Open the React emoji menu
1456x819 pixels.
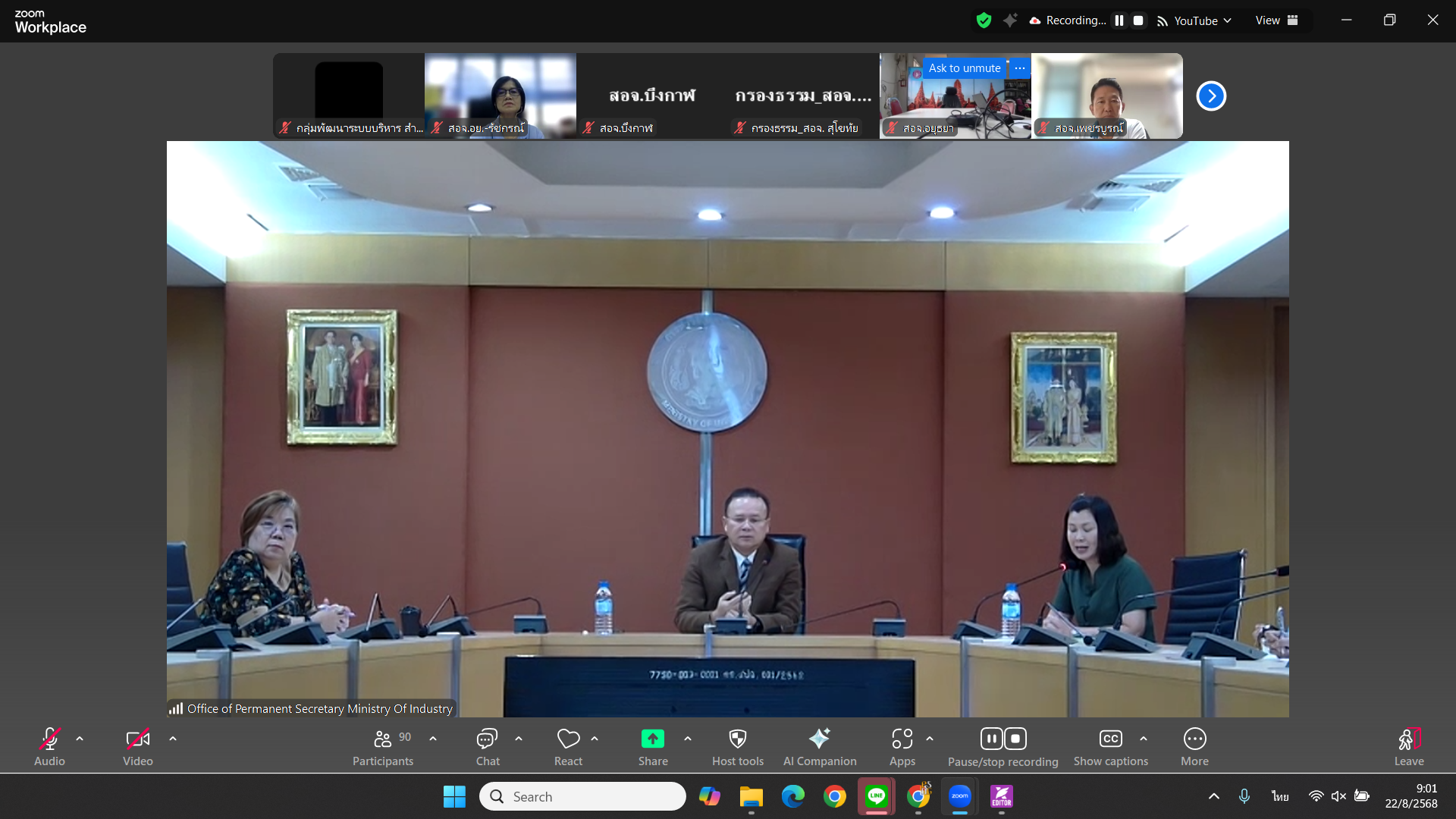point(568,739)
